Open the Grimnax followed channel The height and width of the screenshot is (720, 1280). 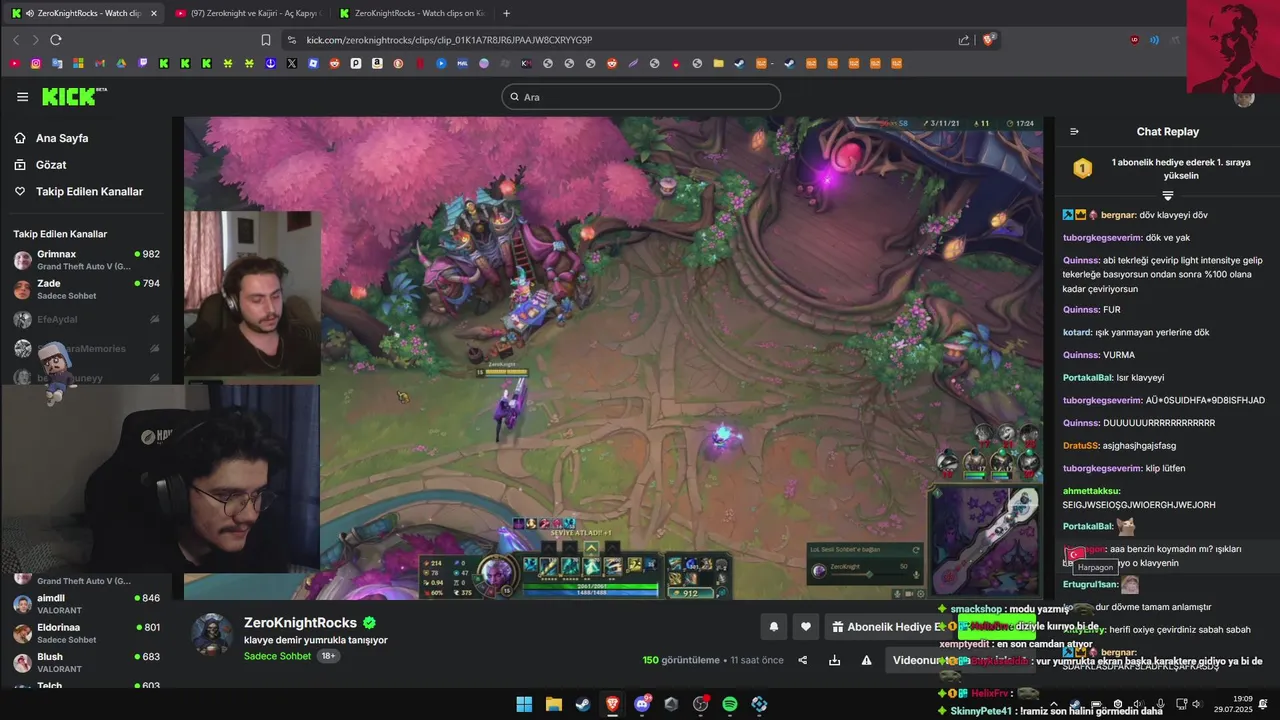point(86,260)
